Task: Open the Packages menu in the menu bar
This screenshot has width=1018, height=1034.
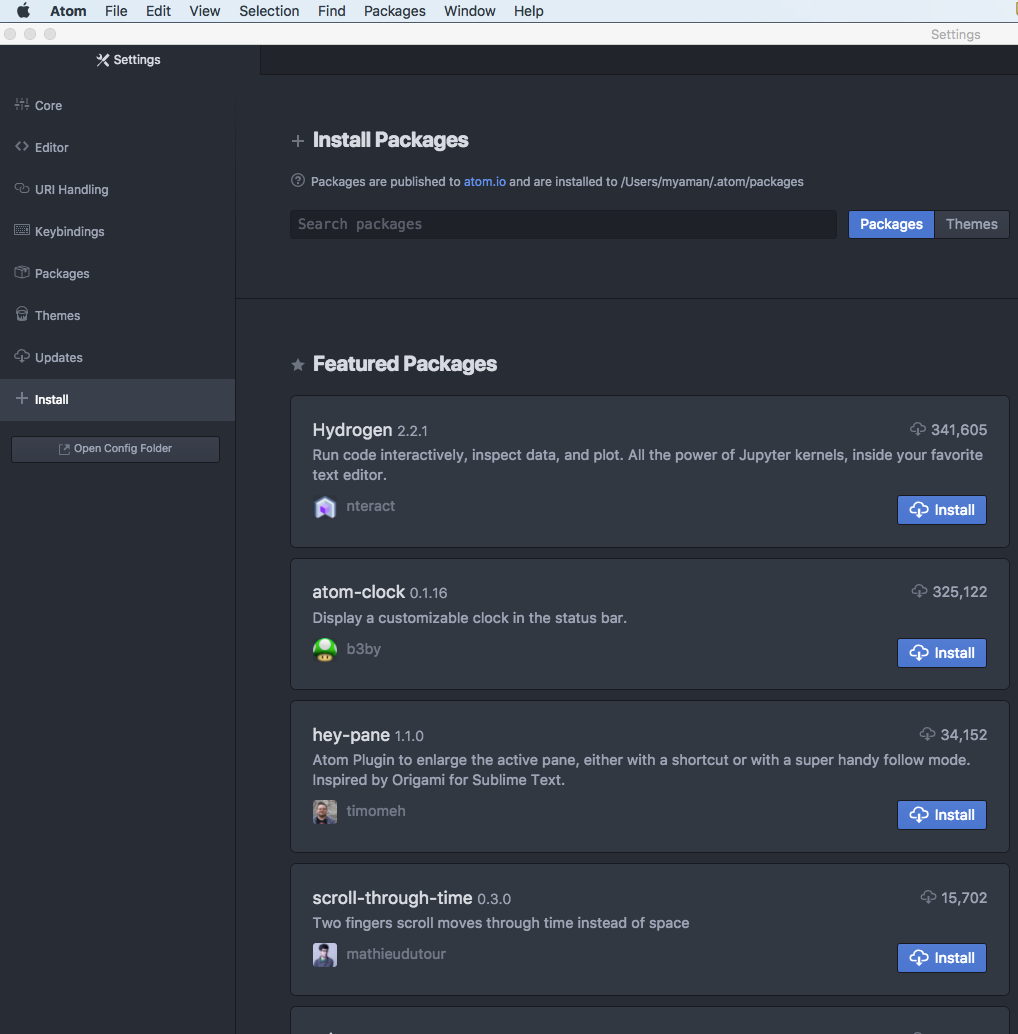Action: tap(394, 11)
